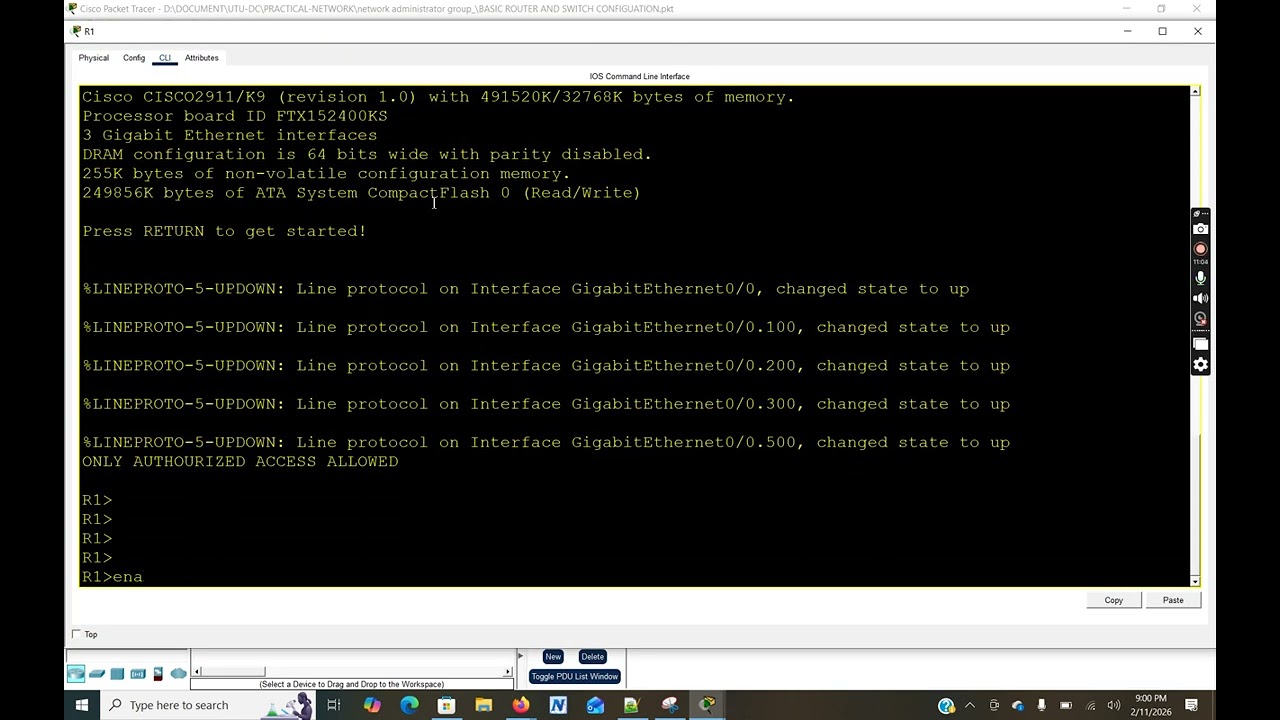Image resolution: width=1280 pixels, height=720 pixels.
Task: Open the Attributes tab
Action: click(202, 58)
